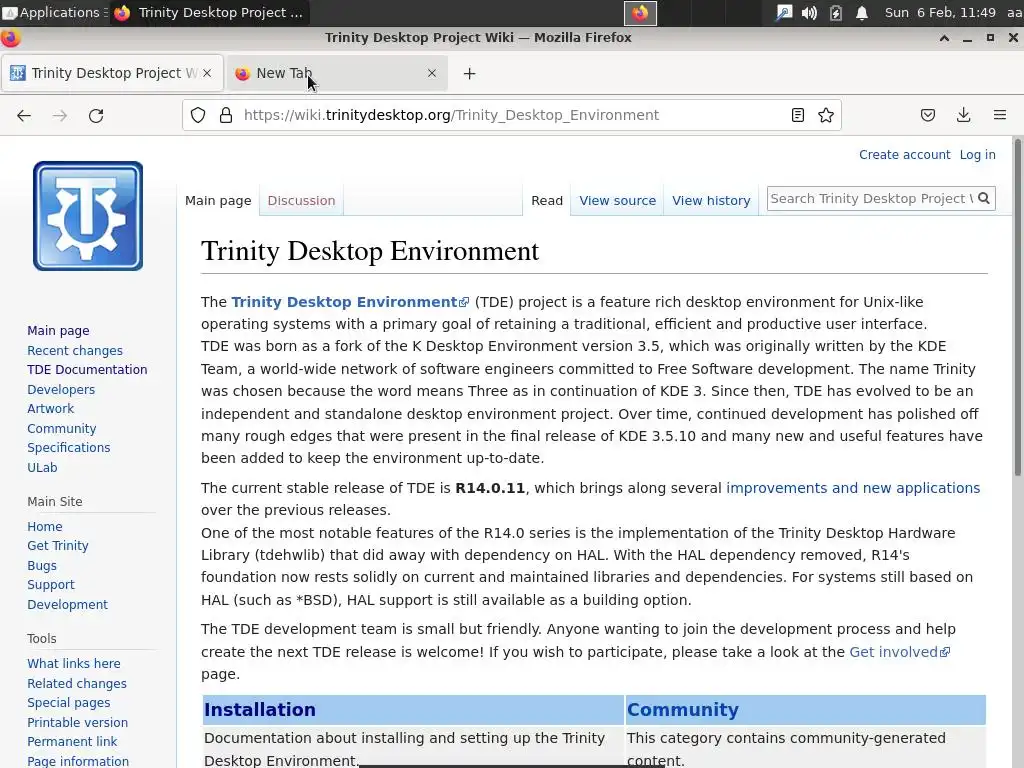Follow the Get involved link
This screenshot has width=1024, height=768.
click(x=899, y=652)
